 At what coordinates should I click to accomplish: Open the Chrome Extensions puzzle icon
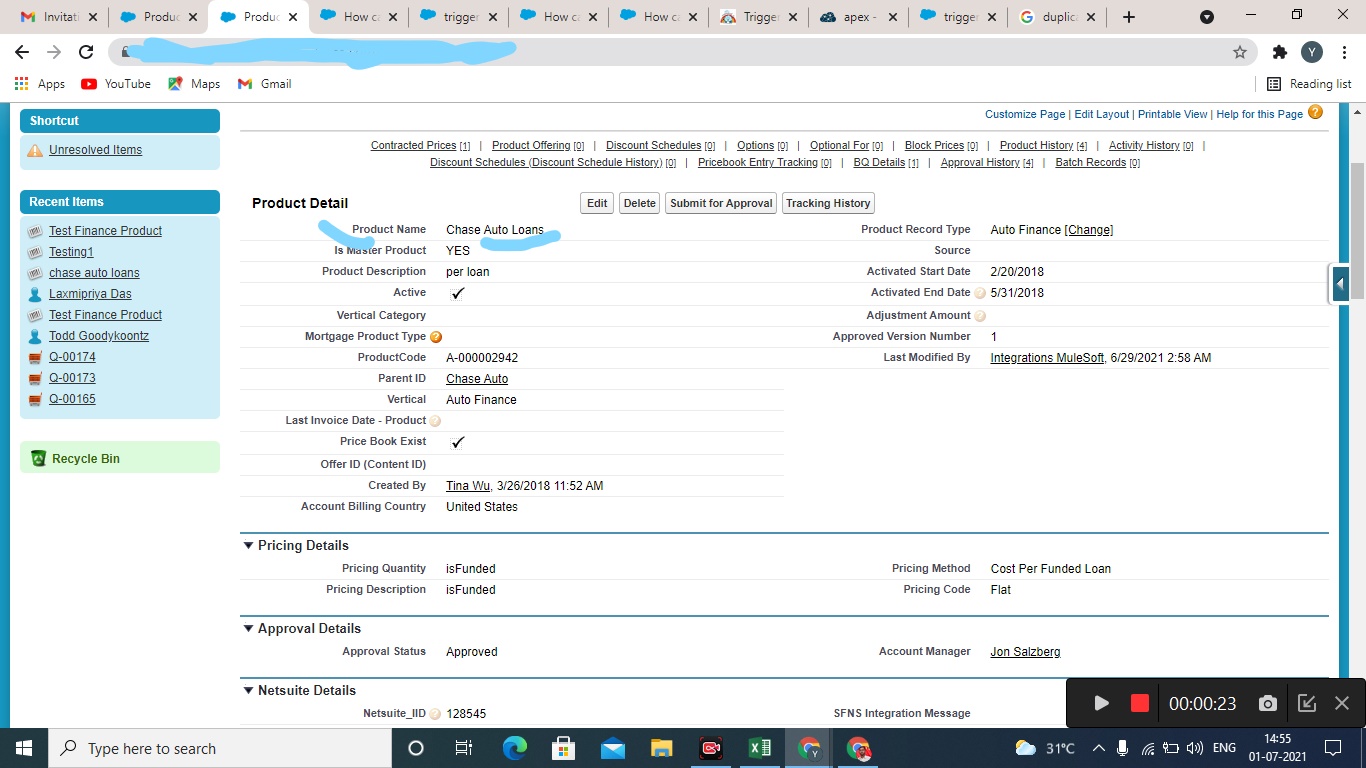(1280, 52)
